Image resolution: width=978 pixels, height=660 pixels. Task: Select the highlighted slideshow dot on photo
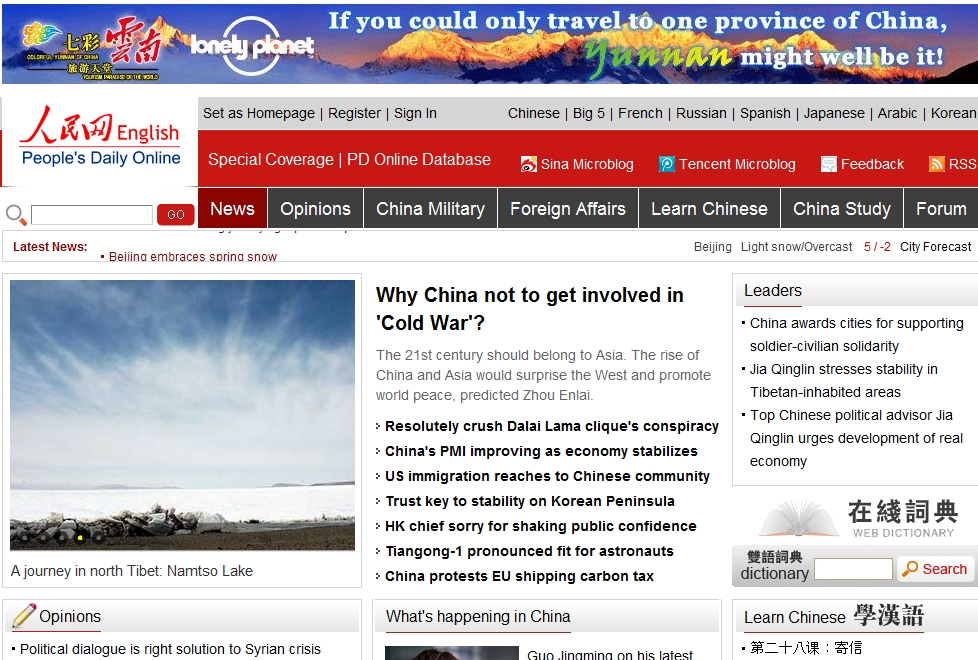pos(80,536)
